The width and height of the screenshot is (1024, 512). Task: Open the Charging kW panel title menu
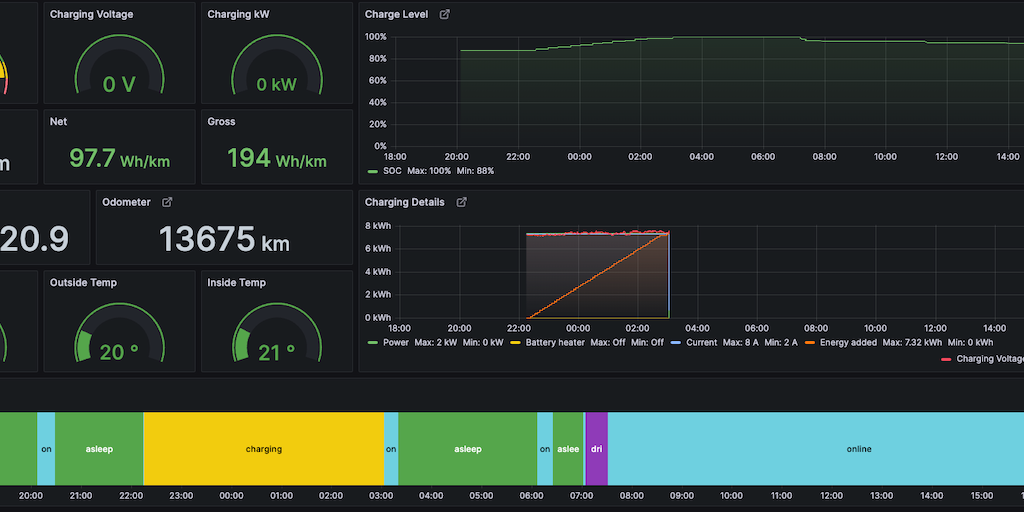(x=237, y=15)
